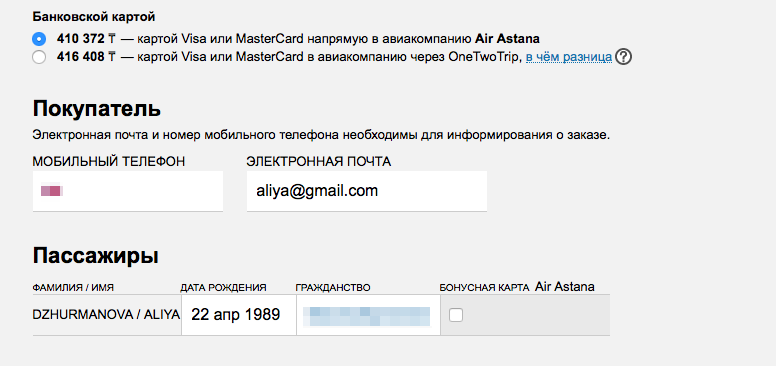Click the question mark help icon
This screenshot has height=366, width=776.
tap(624, 57)
